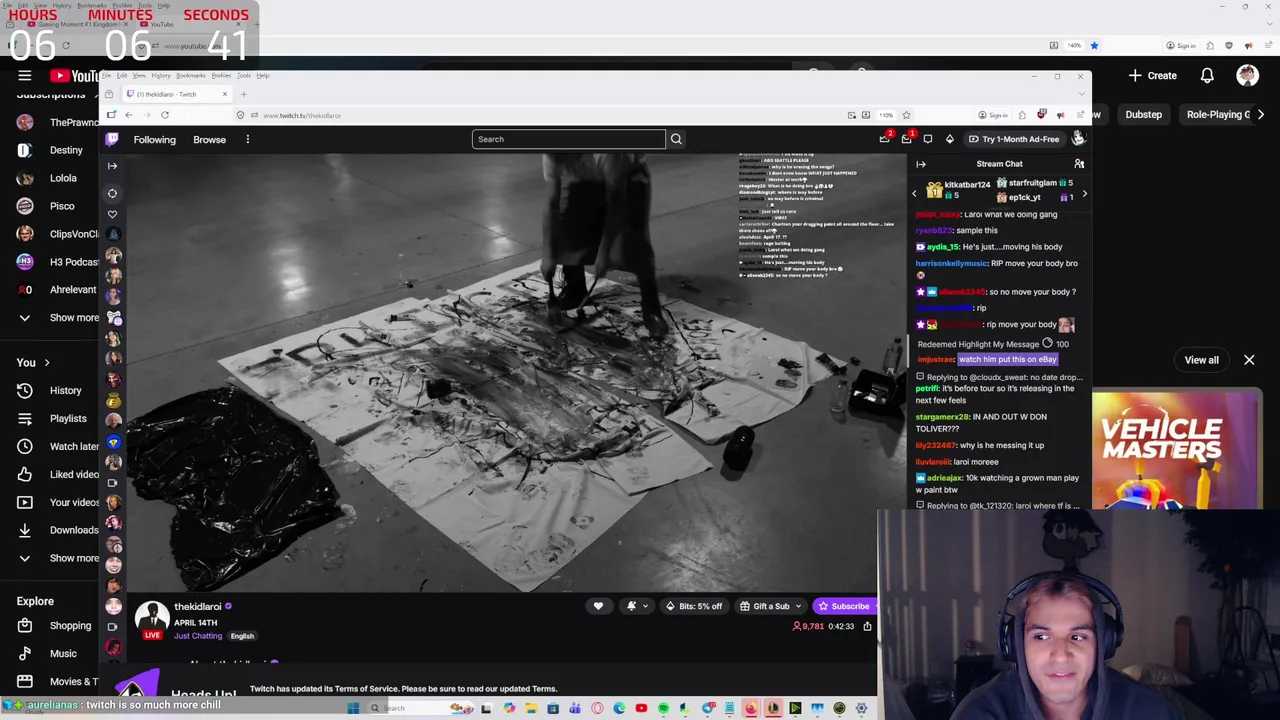Click into the Twitch search field
The width and height of the screenshot is (1280, 720).
[568, 139]
